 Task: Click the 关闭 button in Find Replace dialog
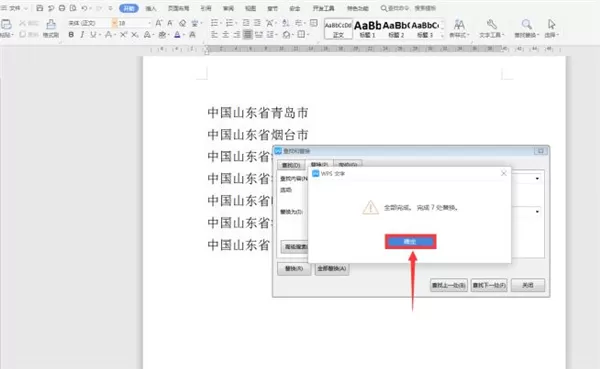528,285
